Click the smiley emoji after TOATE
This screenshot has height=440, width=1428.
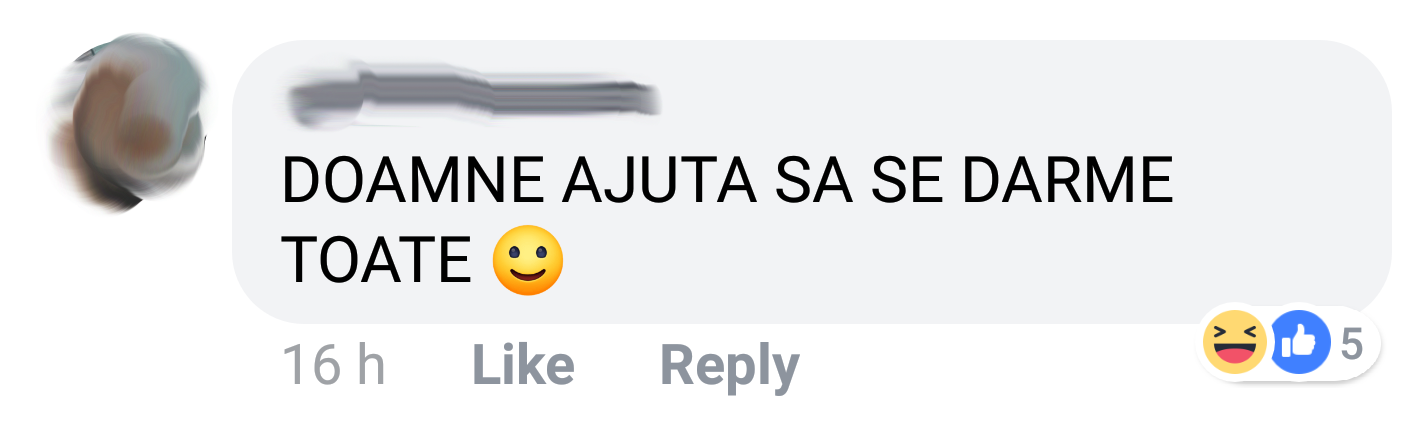tap(528, 261)
